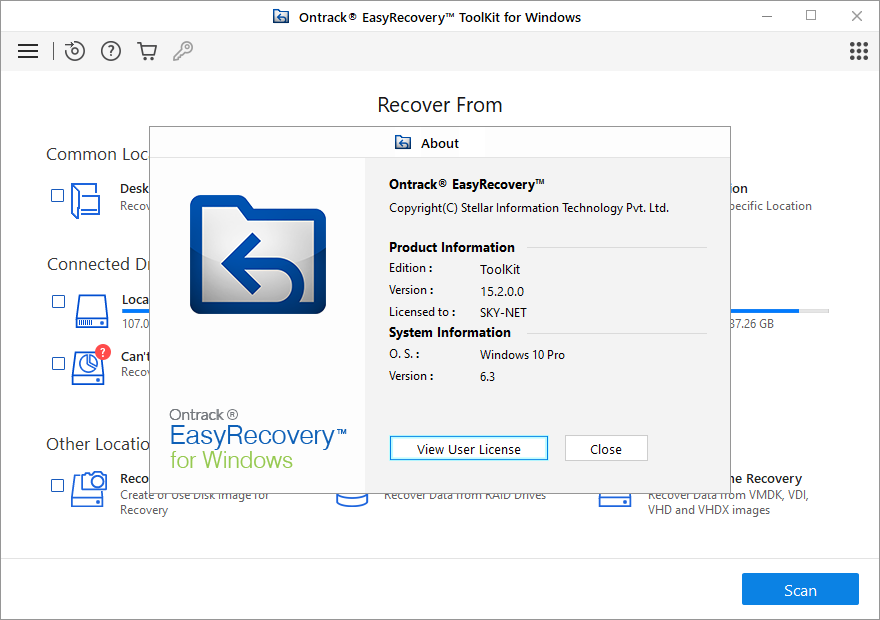880x620 pixels.
Task: Click the app icon in title bar
Action: coord(281,17)
